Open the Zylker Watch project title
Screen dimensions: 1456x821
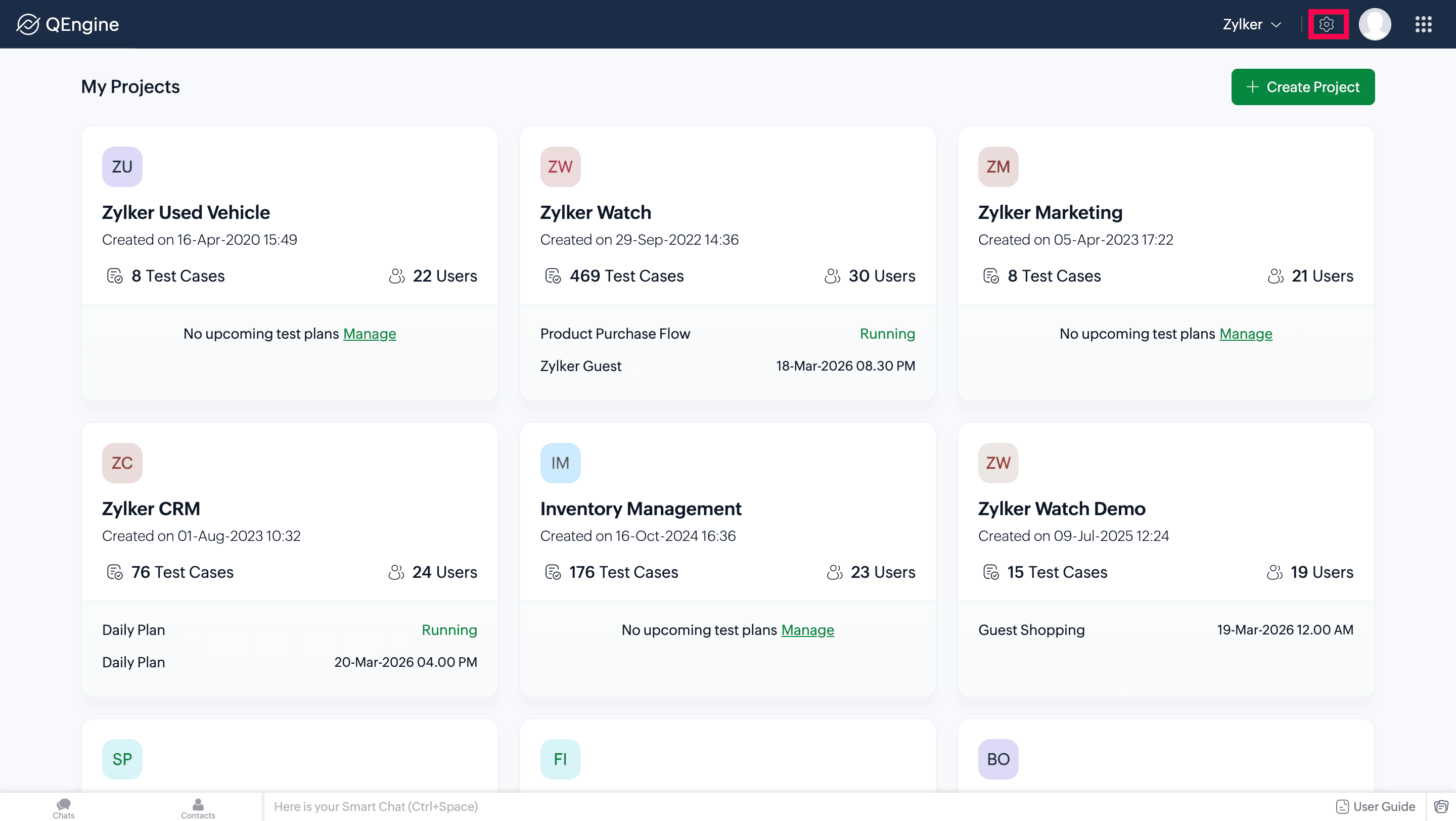[596, 212]
